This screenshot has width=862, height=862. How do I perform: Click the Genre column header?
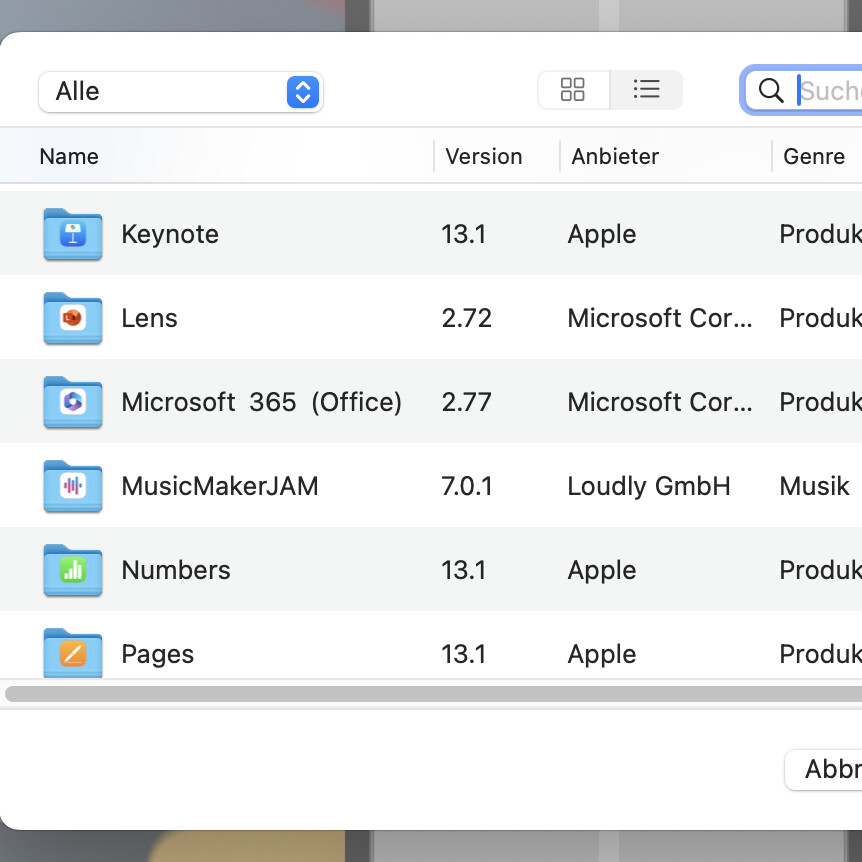pos(814,156)
